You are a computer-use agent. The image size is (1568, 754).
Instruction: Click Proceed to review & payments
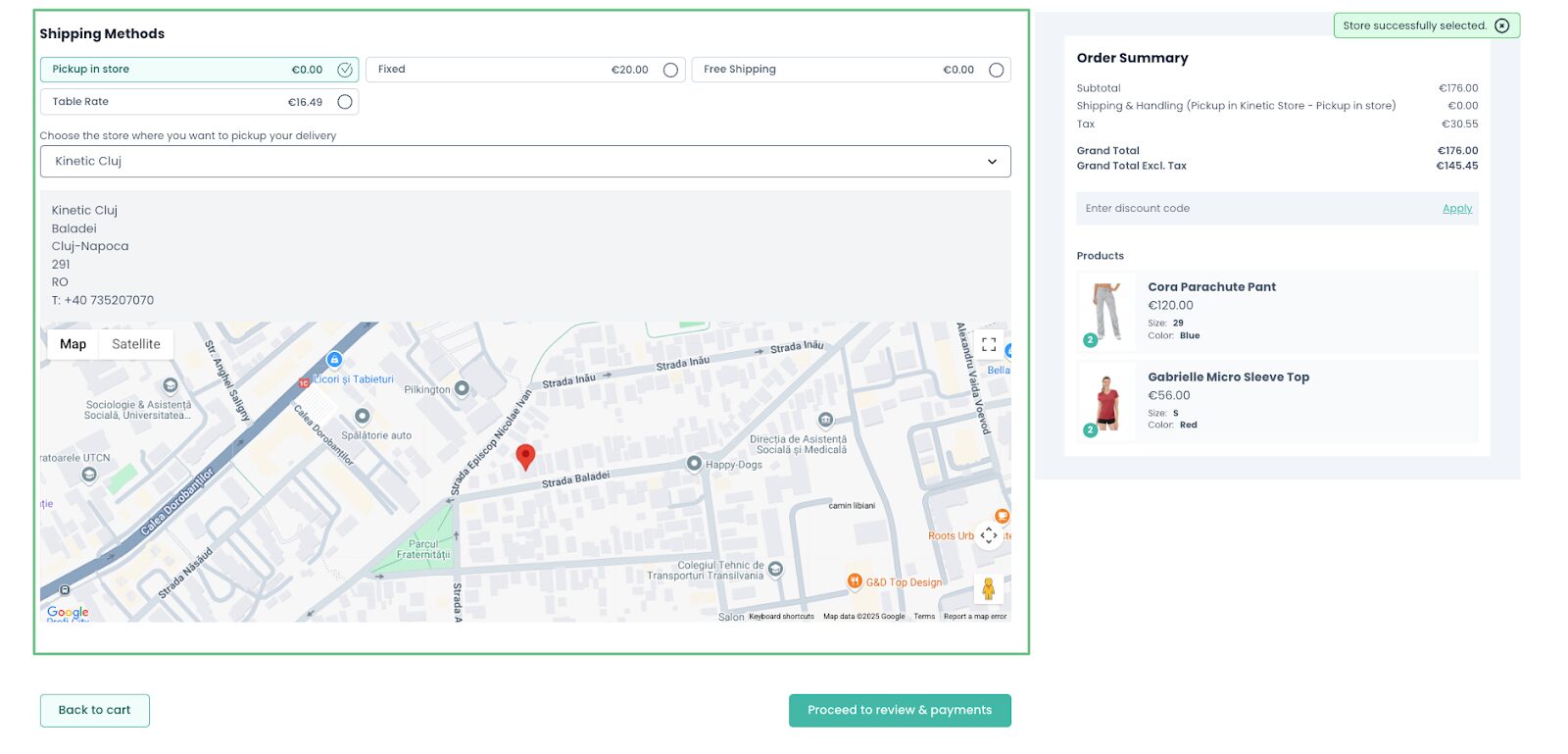[x=899, y=710]
